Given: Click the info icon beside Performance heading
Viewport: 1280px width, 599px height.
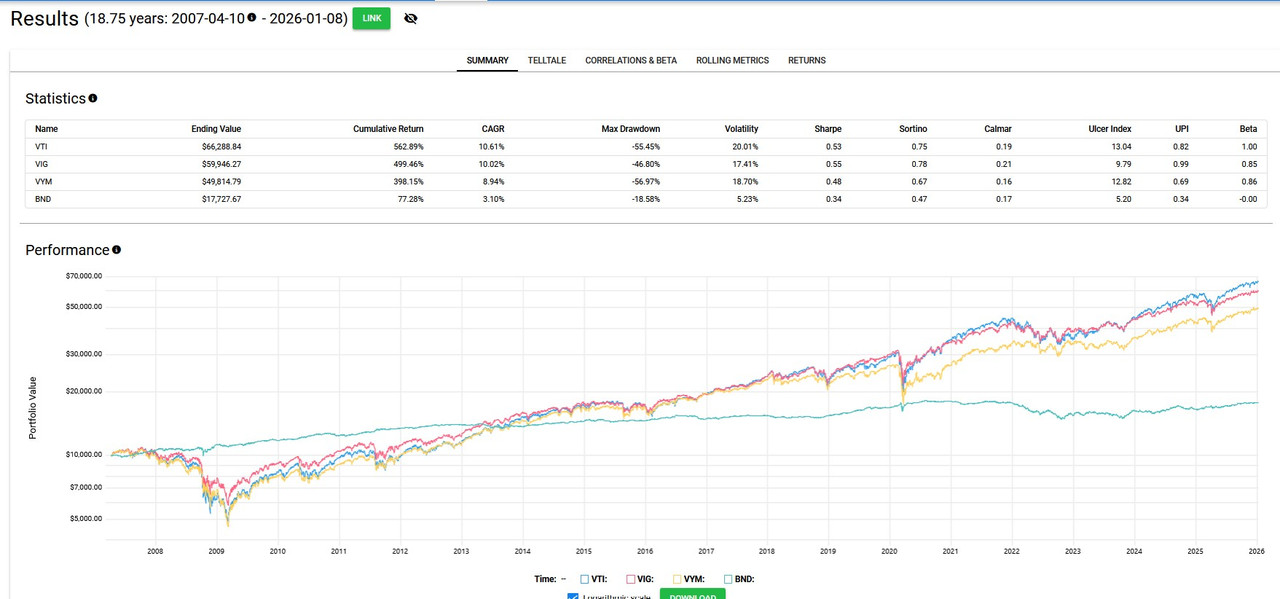Looking at the screenshot, I should (x=117, y=250).
